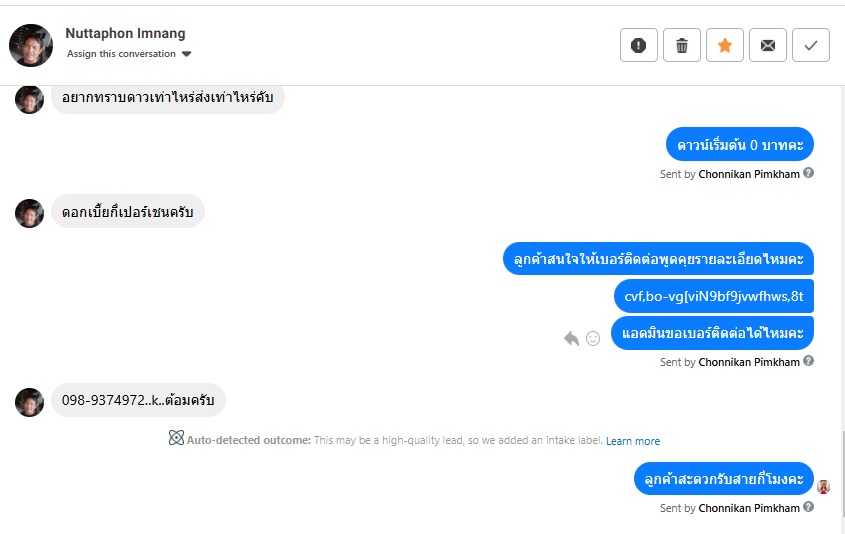The image size is (845, 534).
Task: Click help icon next to first Sent by
Action: click(809, 173)
